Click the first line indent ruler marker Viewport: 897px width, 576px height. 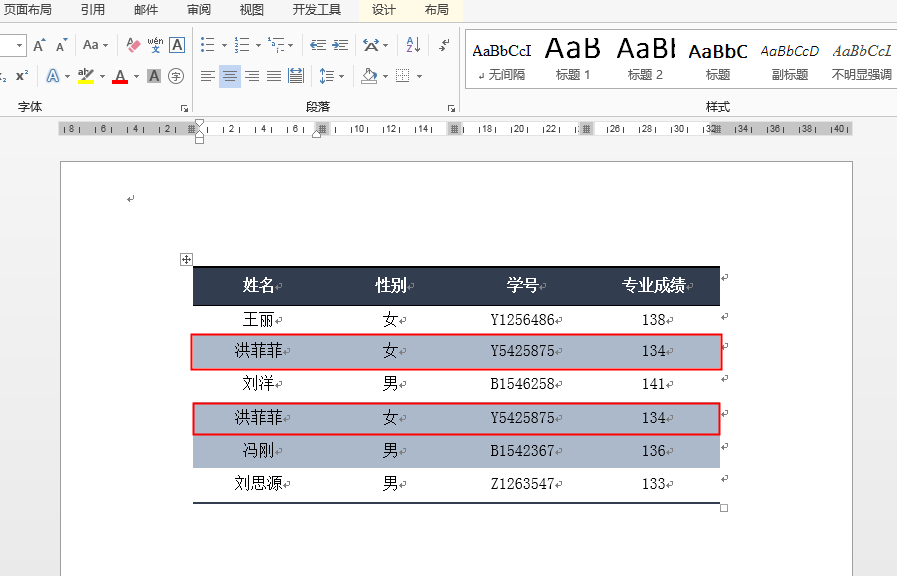[x=199, y=124]
